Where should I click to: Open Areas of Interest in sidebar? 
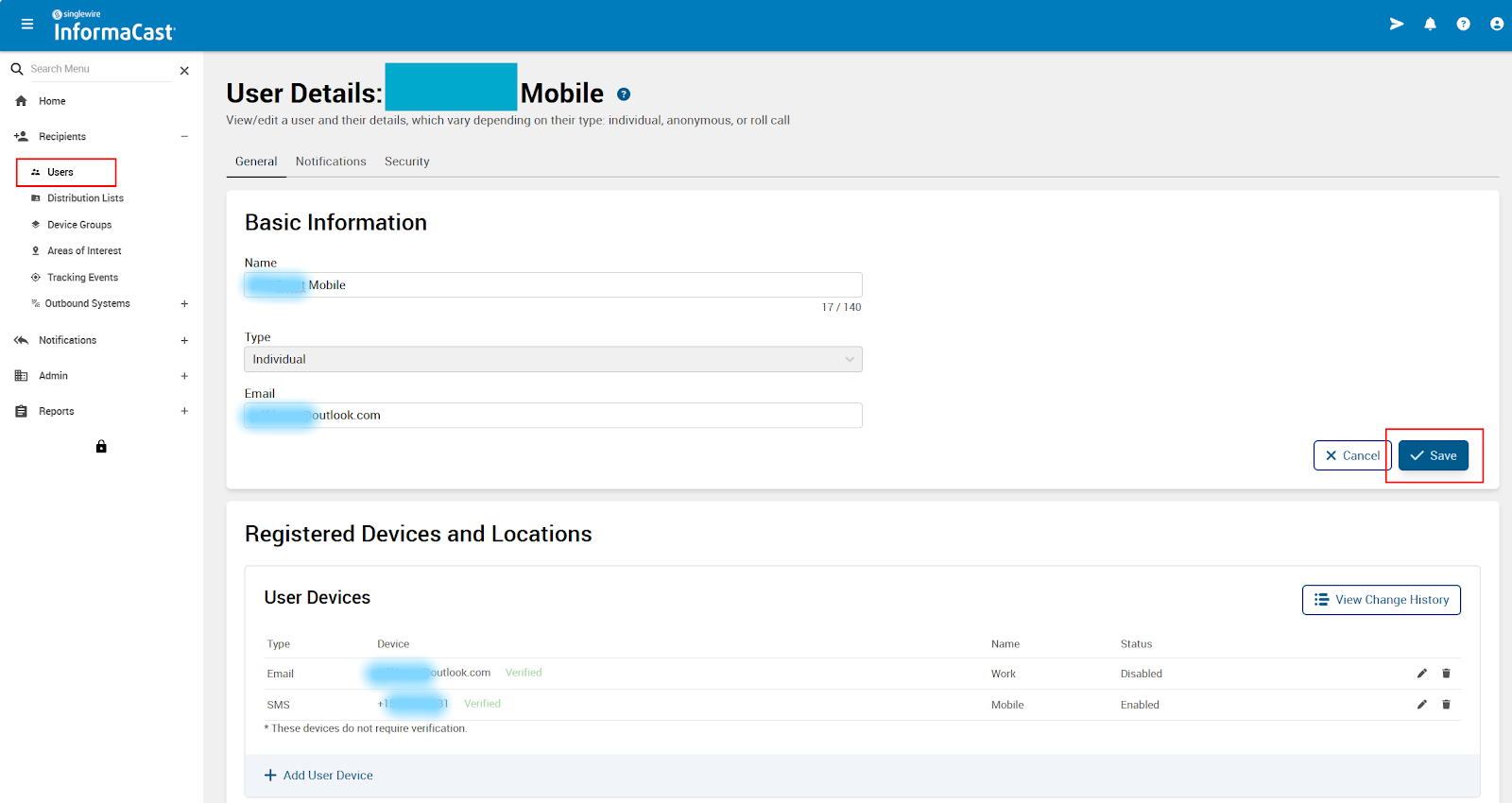pos(84,251)
